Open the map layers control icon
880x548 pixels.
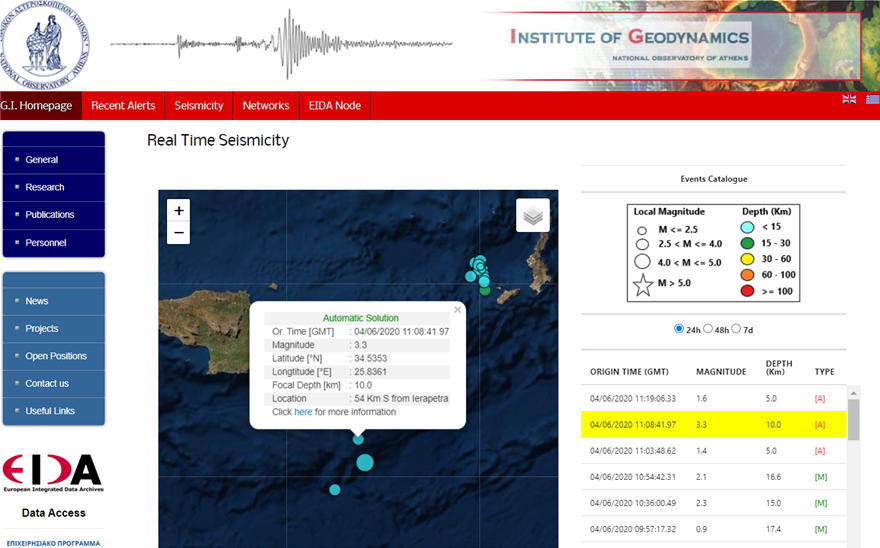tap(532, 215)
